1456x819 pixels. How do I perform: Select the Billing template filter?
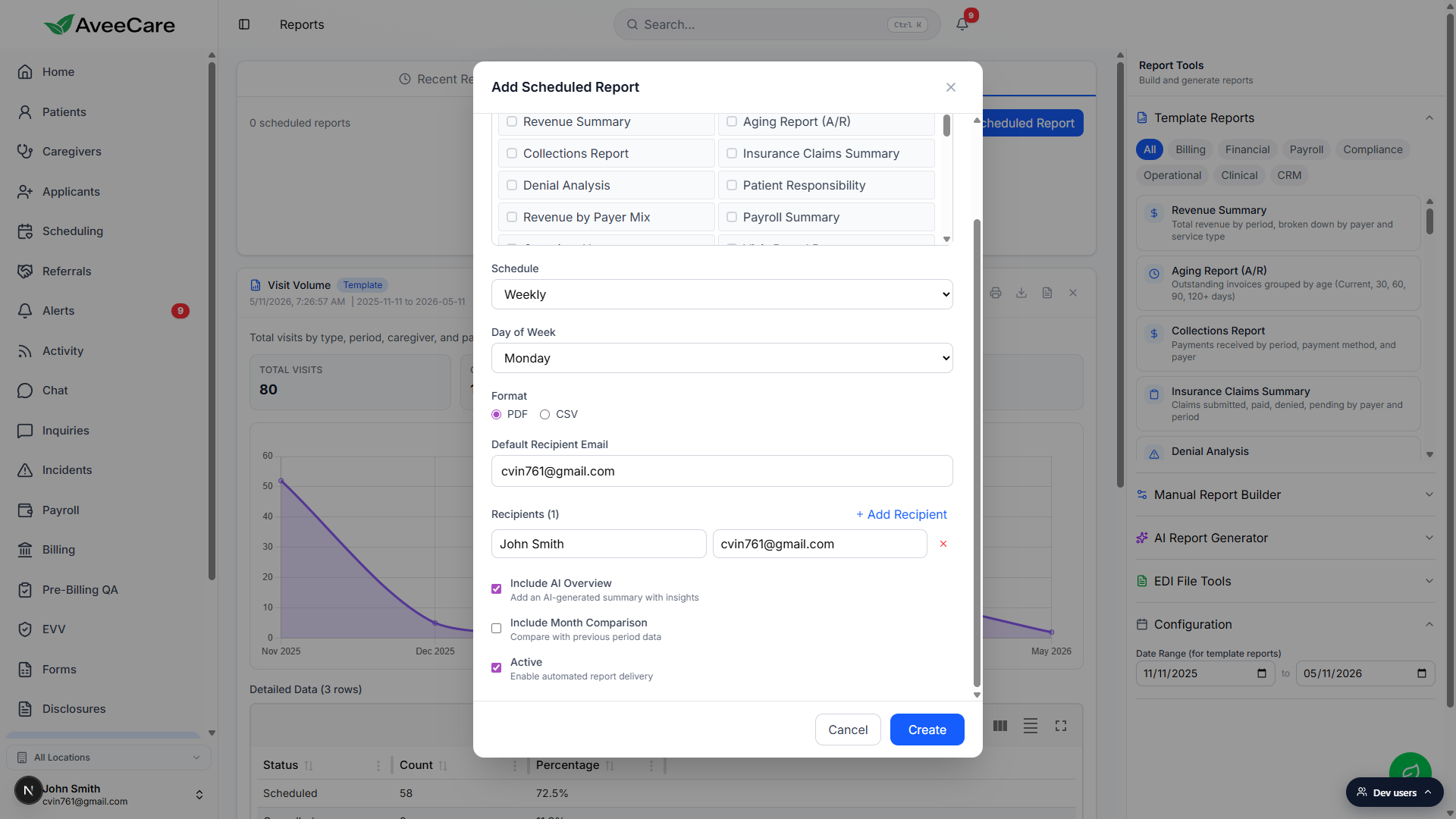pos(1191,149)
